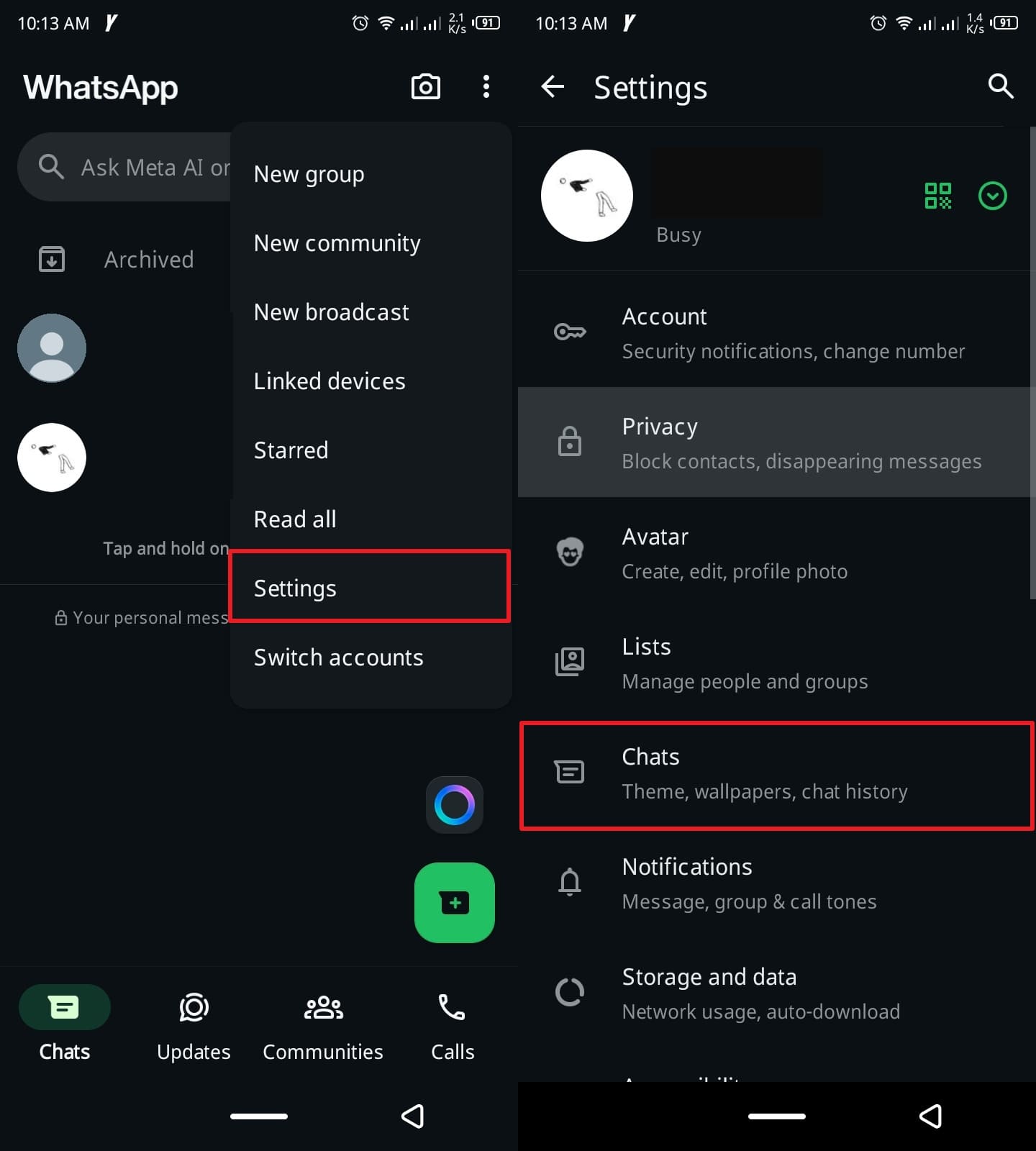Open the Meta AI circle button
This screenshot has height=1151, width=1036.
[x=455, y=804]
